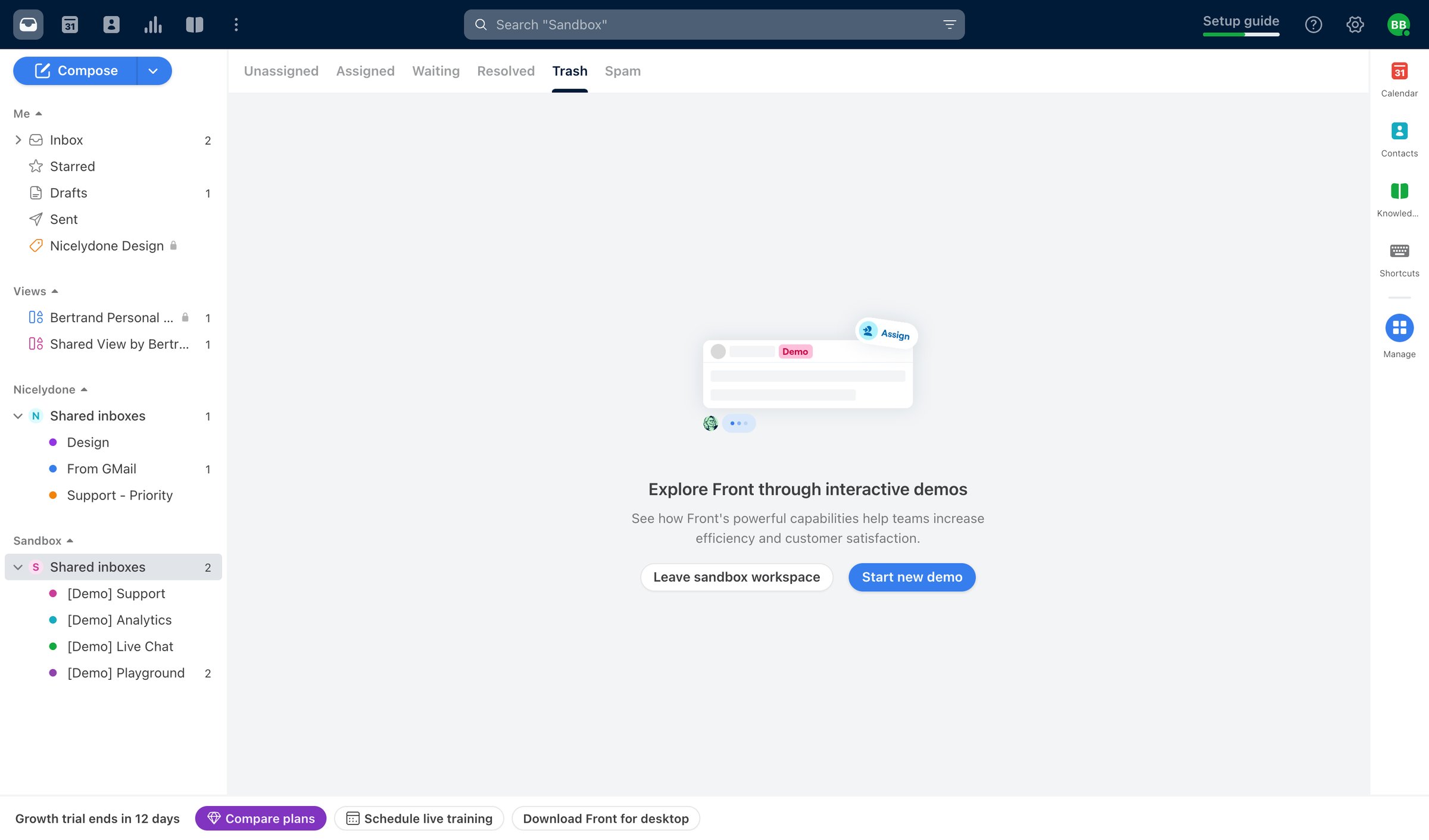Open Bertrand Personal view
The width and height of the screenshot is (1429, 840).
[113, 317]
